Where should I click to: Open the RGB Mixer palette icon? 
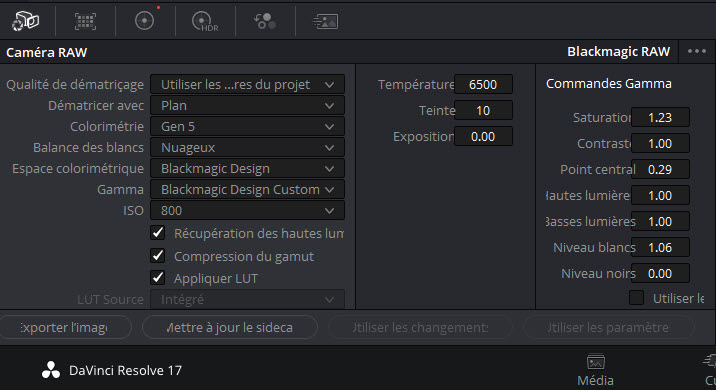click(265, 21)
